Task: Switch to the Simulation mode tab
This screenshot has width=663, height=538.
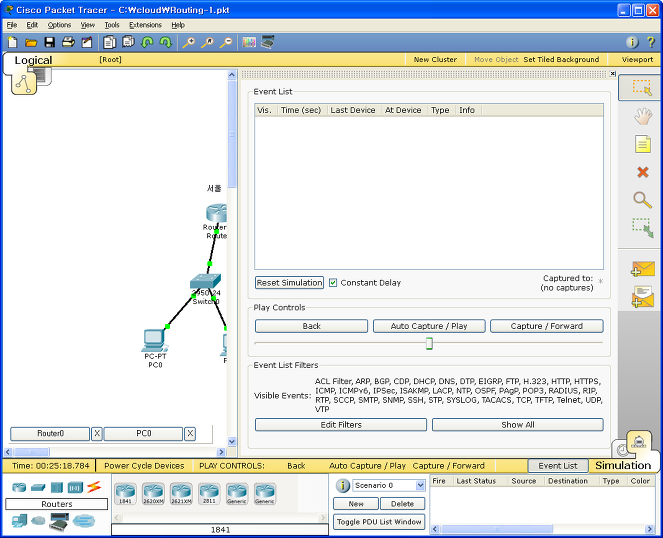Action: [x=623, y=465]
